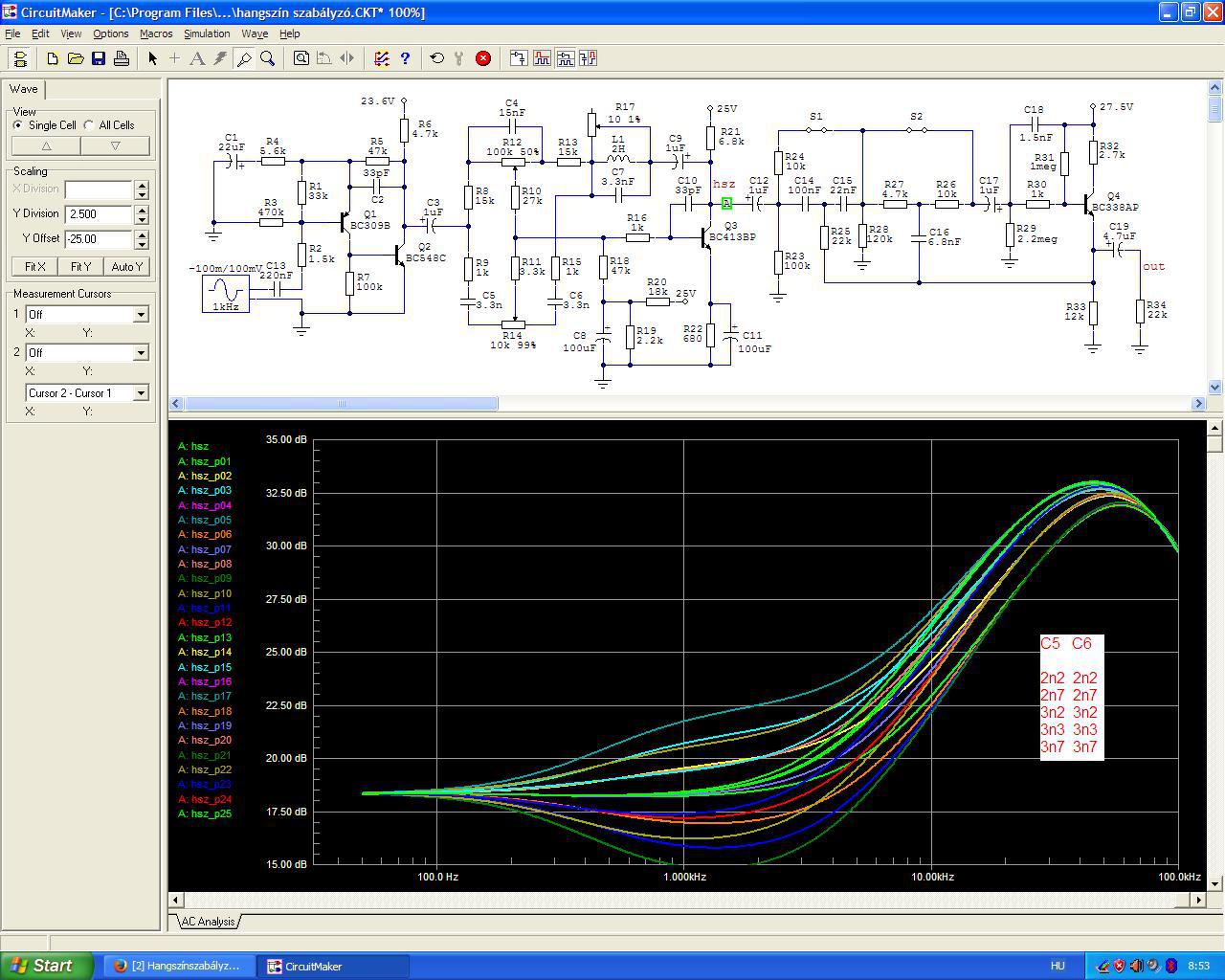Image resolution: width=1225 pixels, height=980 pixels.
Task: Select the arrow pointer tool
Action: coord(152,58)
